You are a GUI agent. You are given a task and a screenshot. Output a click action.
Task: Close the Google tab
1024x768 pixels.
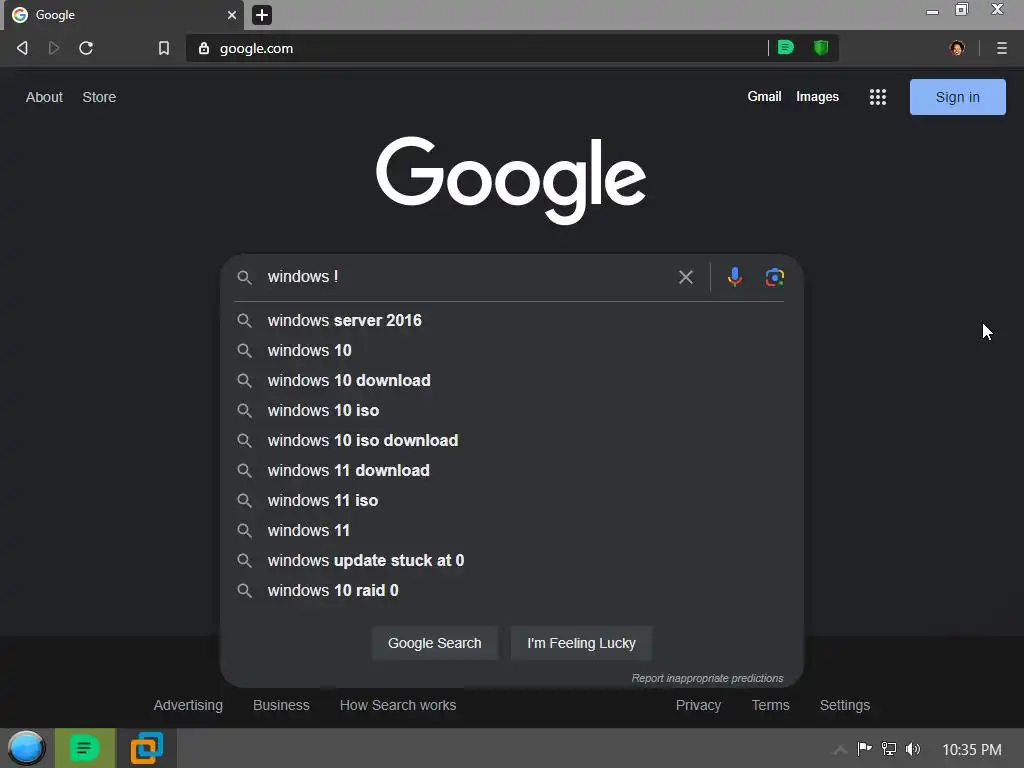pos(232,15)
